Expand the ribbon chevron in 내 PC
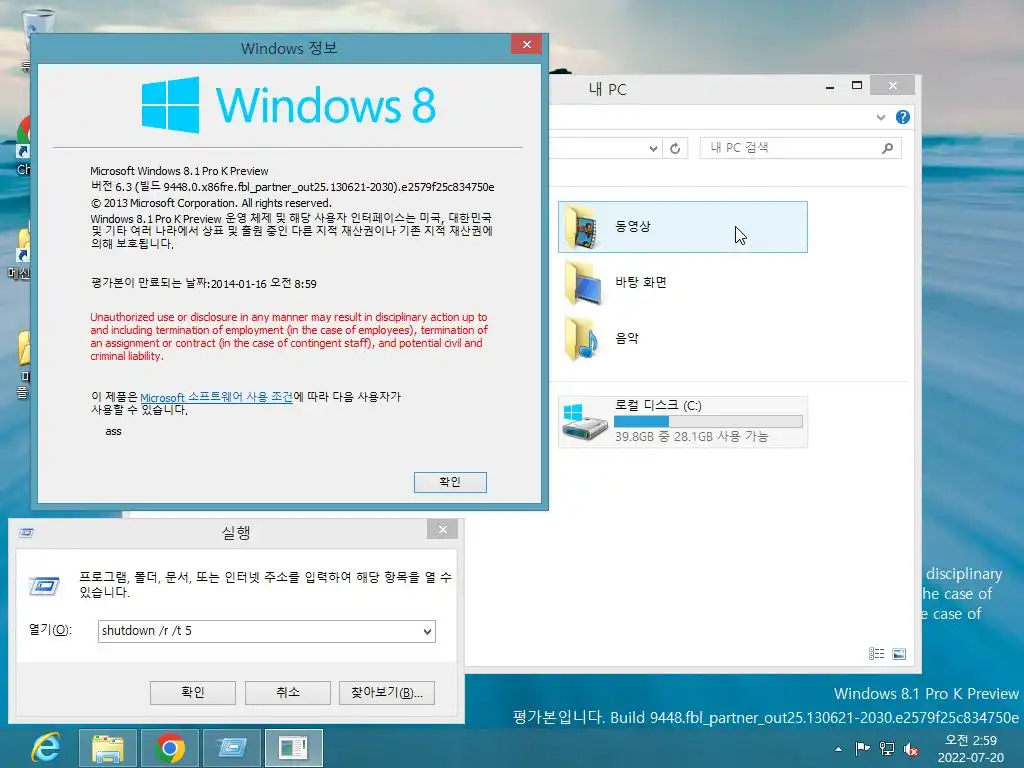 [880, 118]
